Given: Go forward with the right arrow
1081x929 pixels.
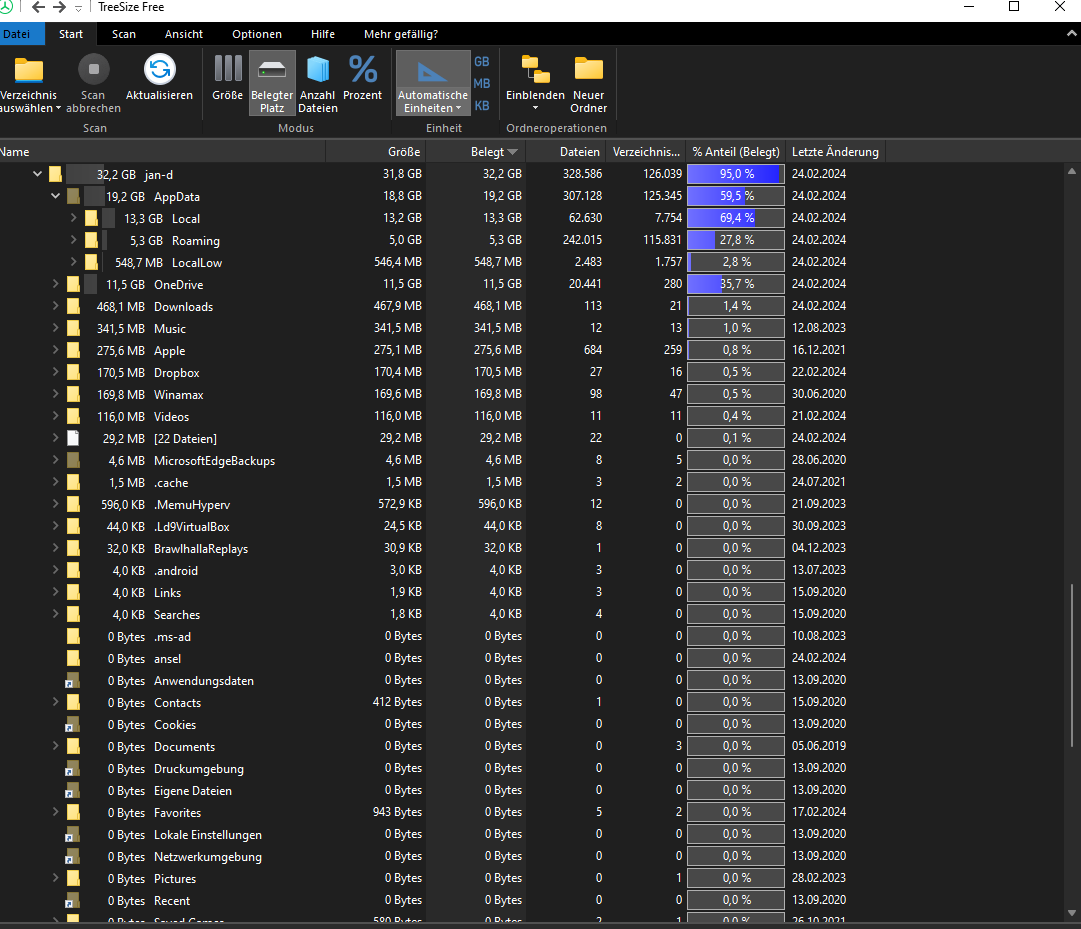Looking at the screenshot, I should 59,7.
